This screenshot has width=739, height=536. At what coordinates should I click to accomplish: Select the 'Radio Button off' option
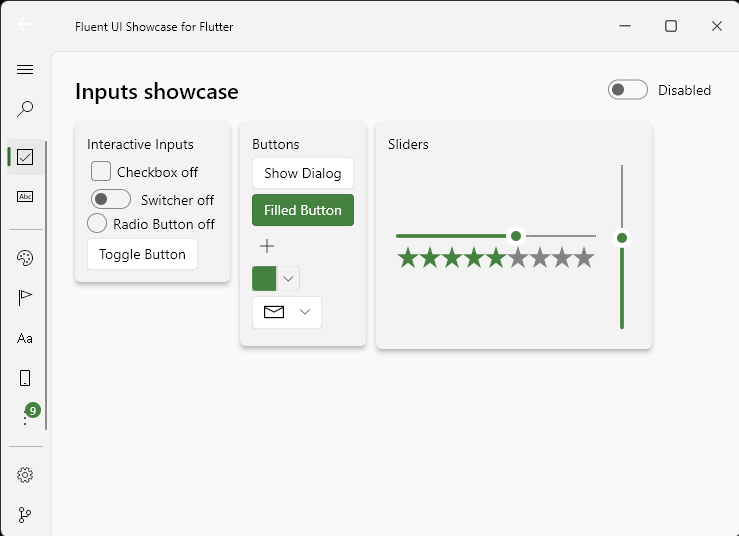97,223
